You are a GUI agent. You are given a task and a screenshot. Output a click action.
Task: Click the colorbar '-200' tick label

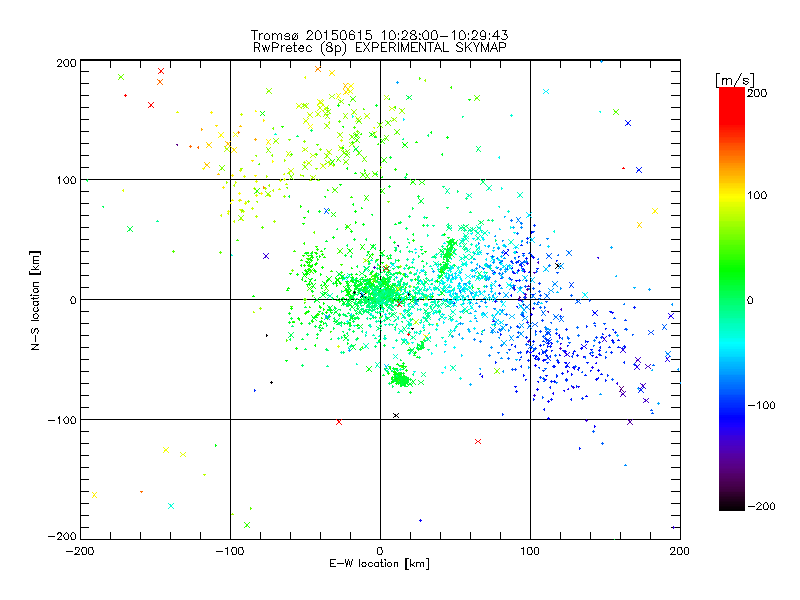pos(761,506)
